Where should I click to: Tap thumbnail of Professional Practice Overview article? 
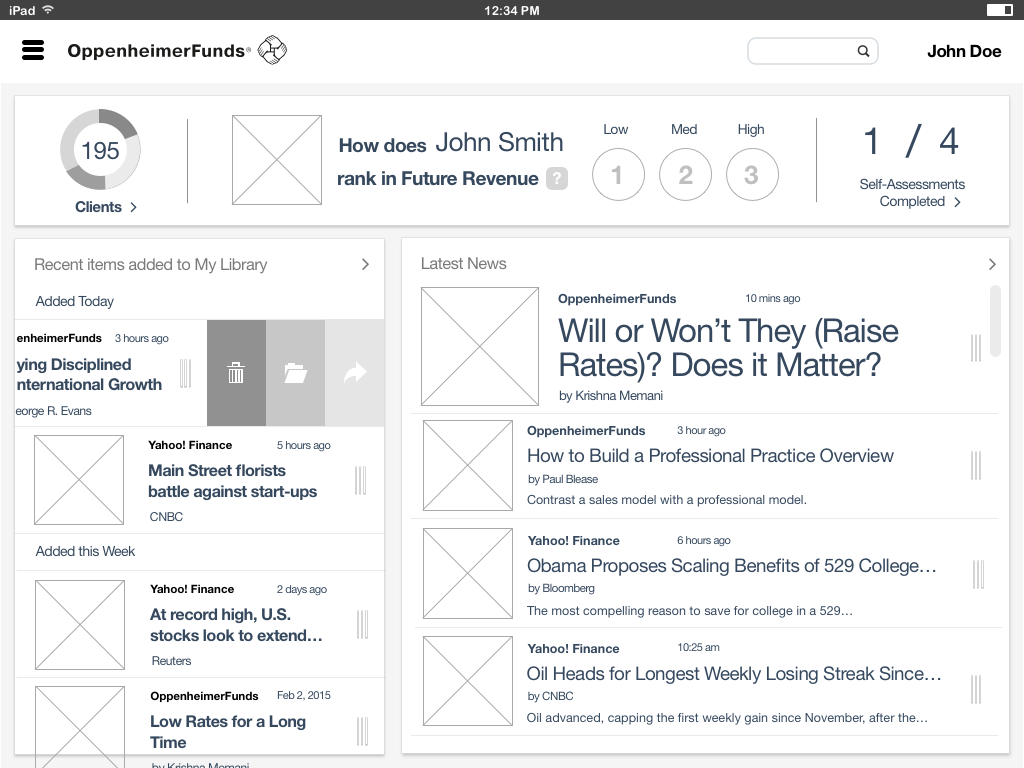[x=468, y=466]
